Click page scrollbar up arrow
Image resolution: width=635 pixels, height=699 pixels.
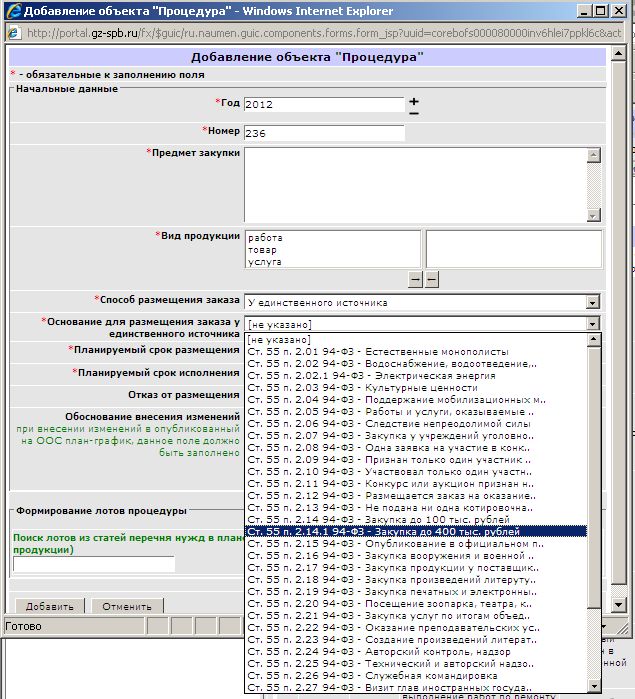click(x=619, y=54)
